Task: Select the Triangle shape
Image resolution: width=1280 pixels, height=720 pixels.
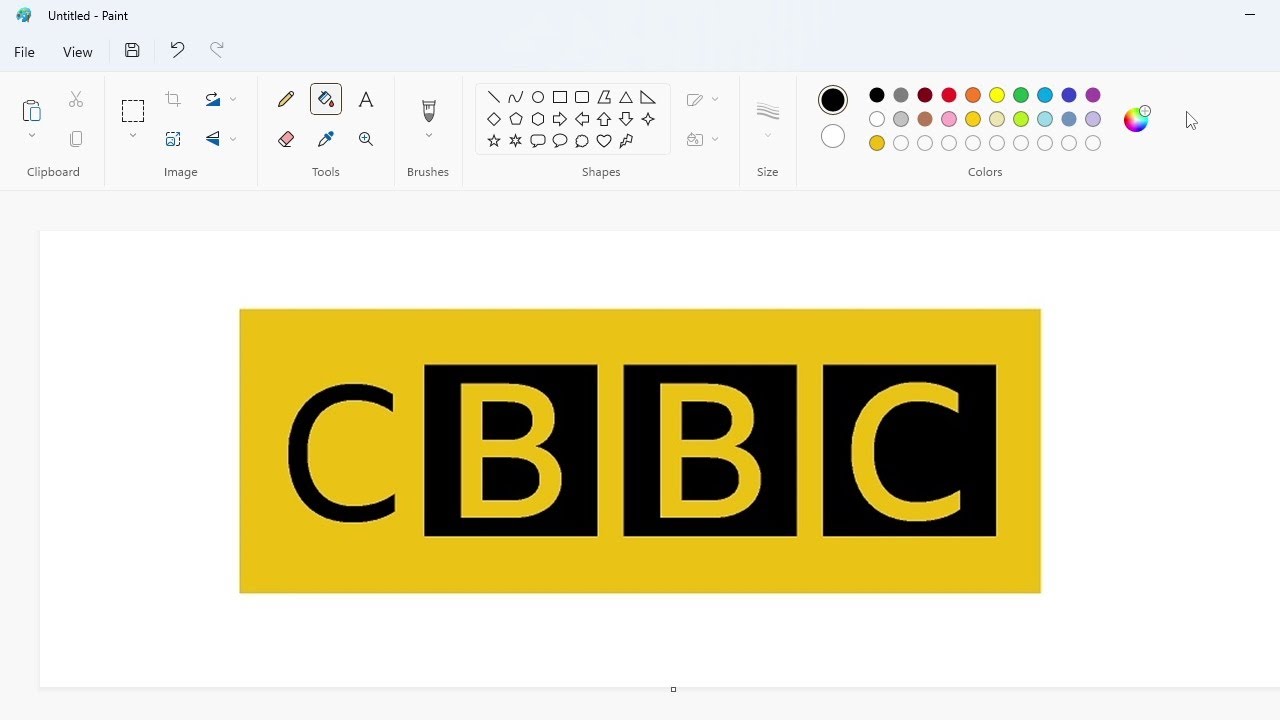Action: tap(626, 97)
